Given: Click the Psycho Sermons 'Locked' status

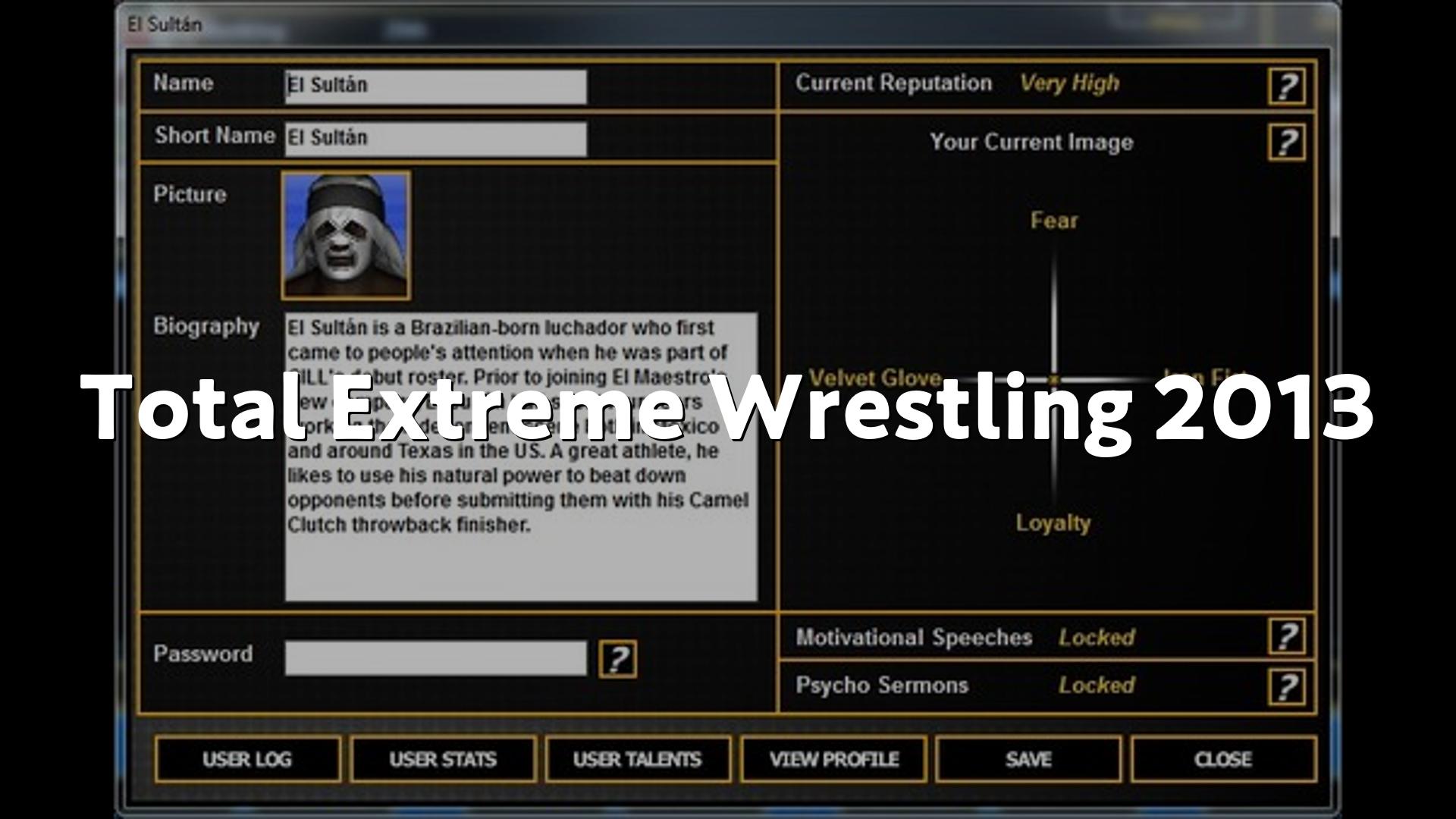Looking at the screenshot, I should [x=1097, y=685].
